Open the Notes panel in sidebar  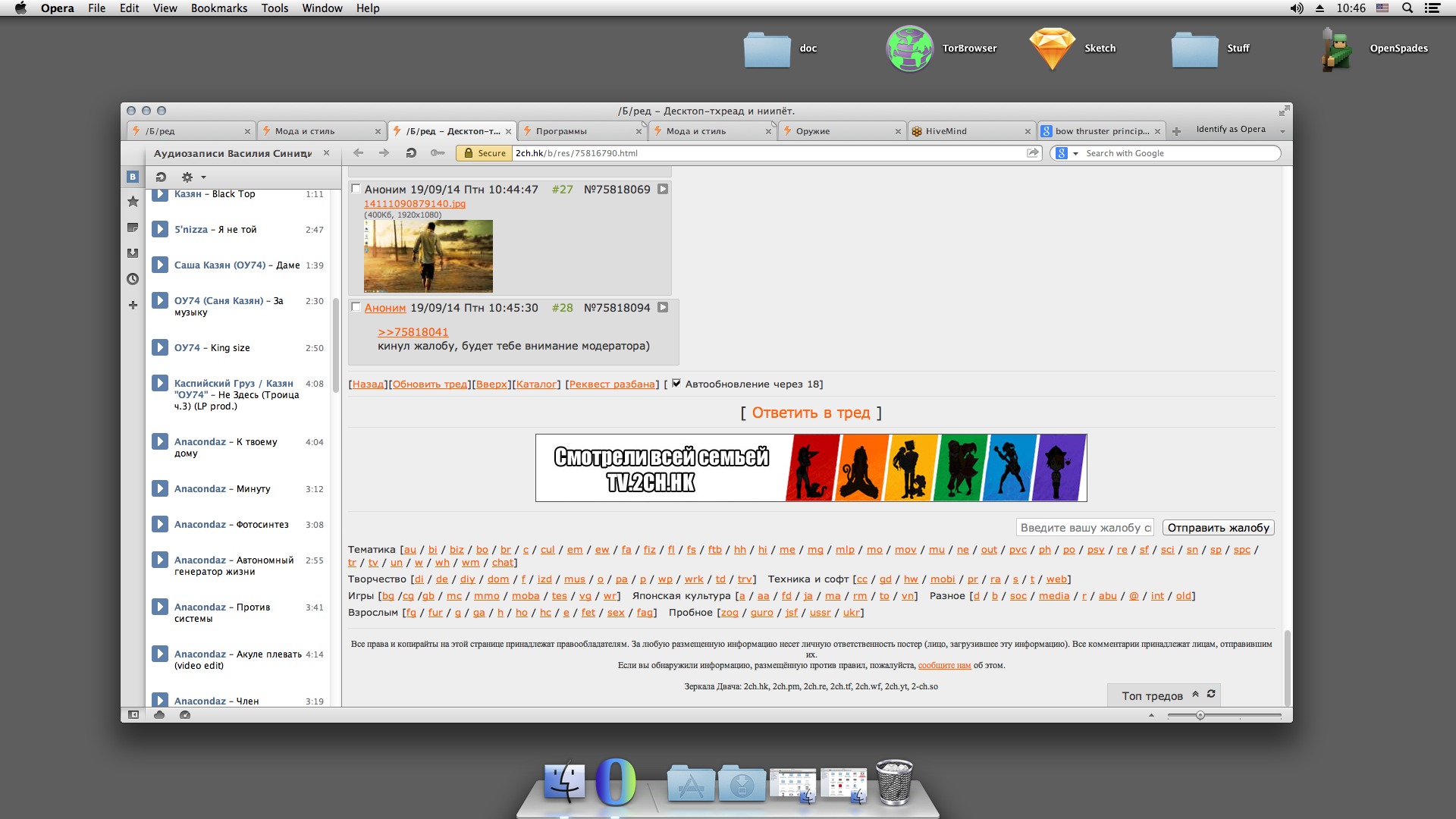click(133, 227)
